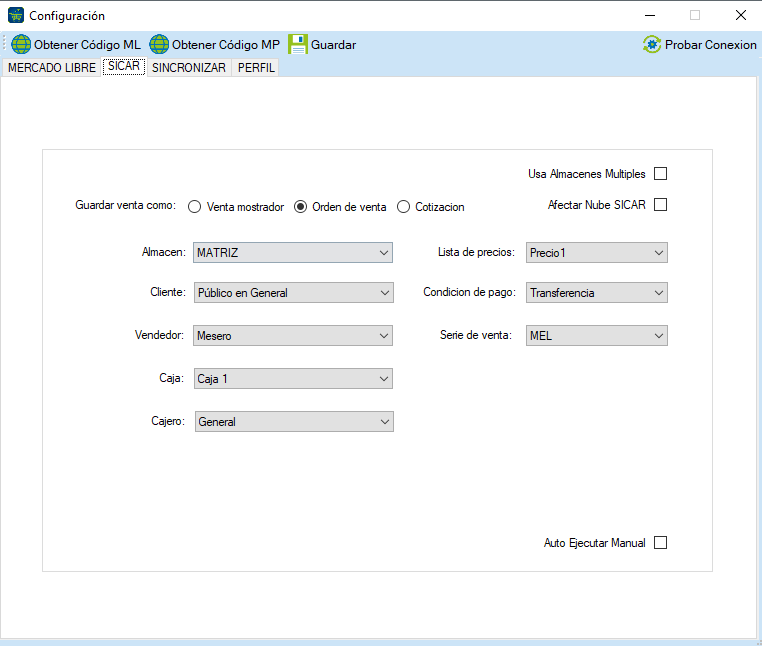Click the Caja: label text

(x=172, y=378)
